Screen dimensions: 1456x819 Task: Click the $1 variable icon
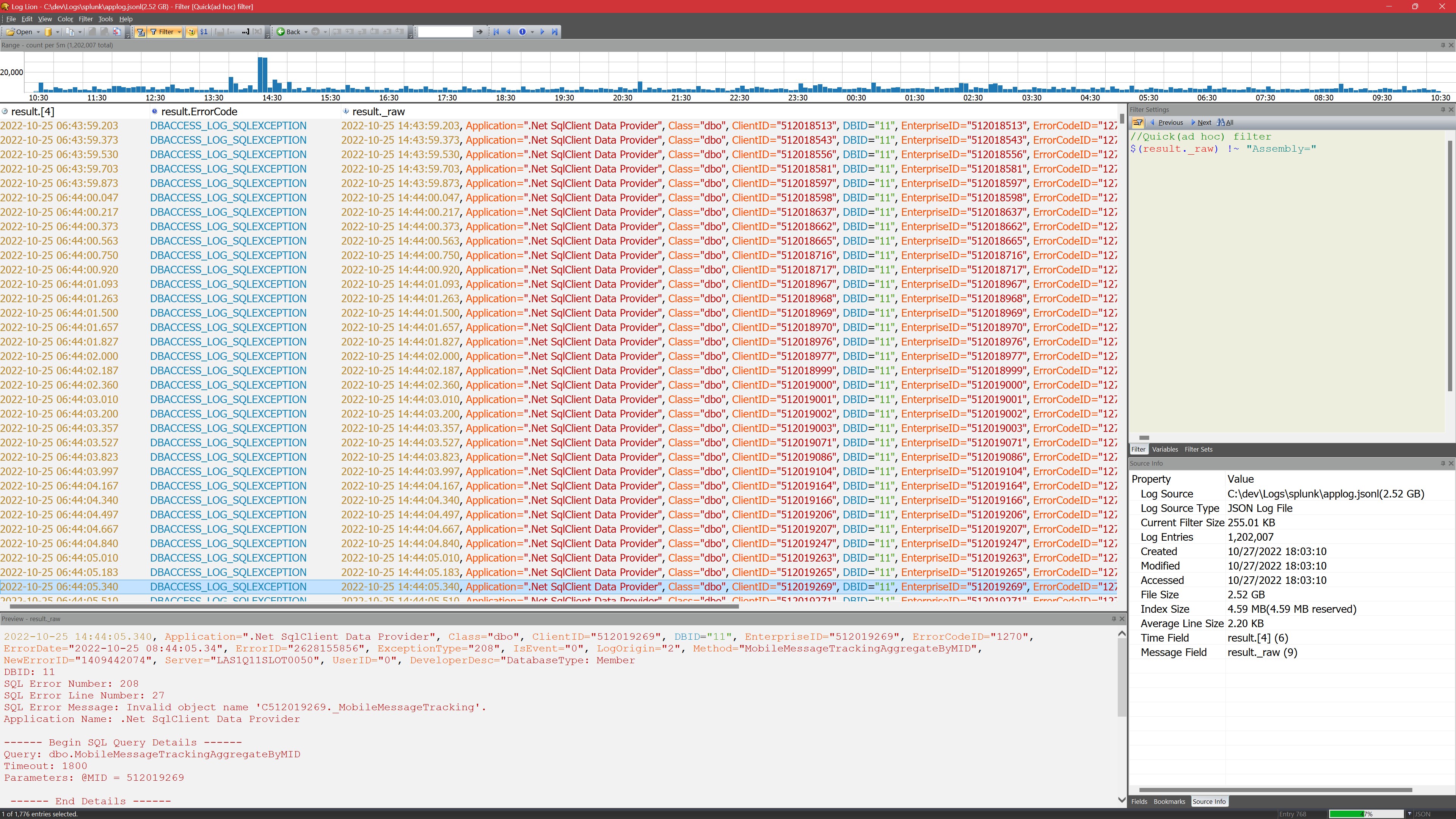(x=204, y=31)
